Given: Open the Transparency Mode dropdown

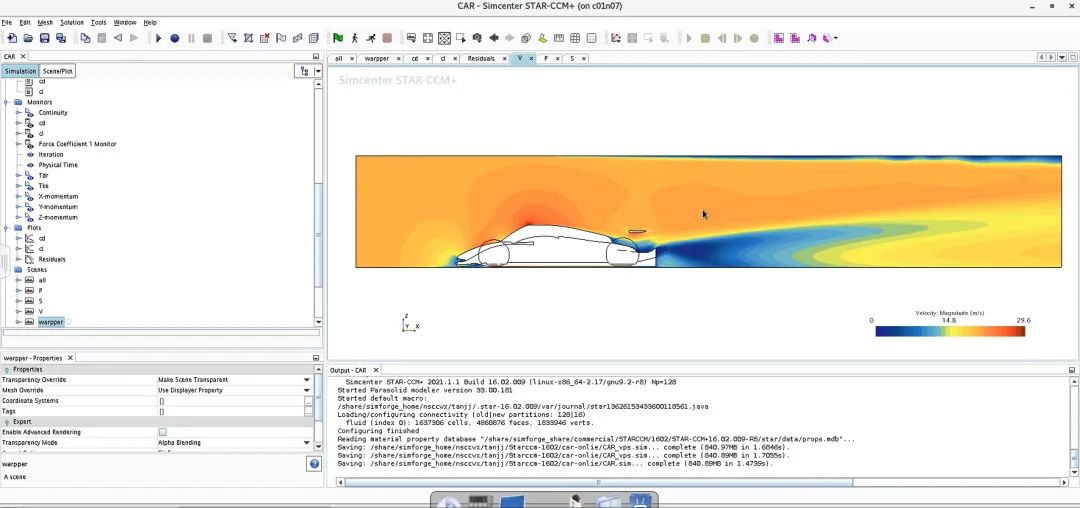Looking at the screenshot, I should point(307,443).
